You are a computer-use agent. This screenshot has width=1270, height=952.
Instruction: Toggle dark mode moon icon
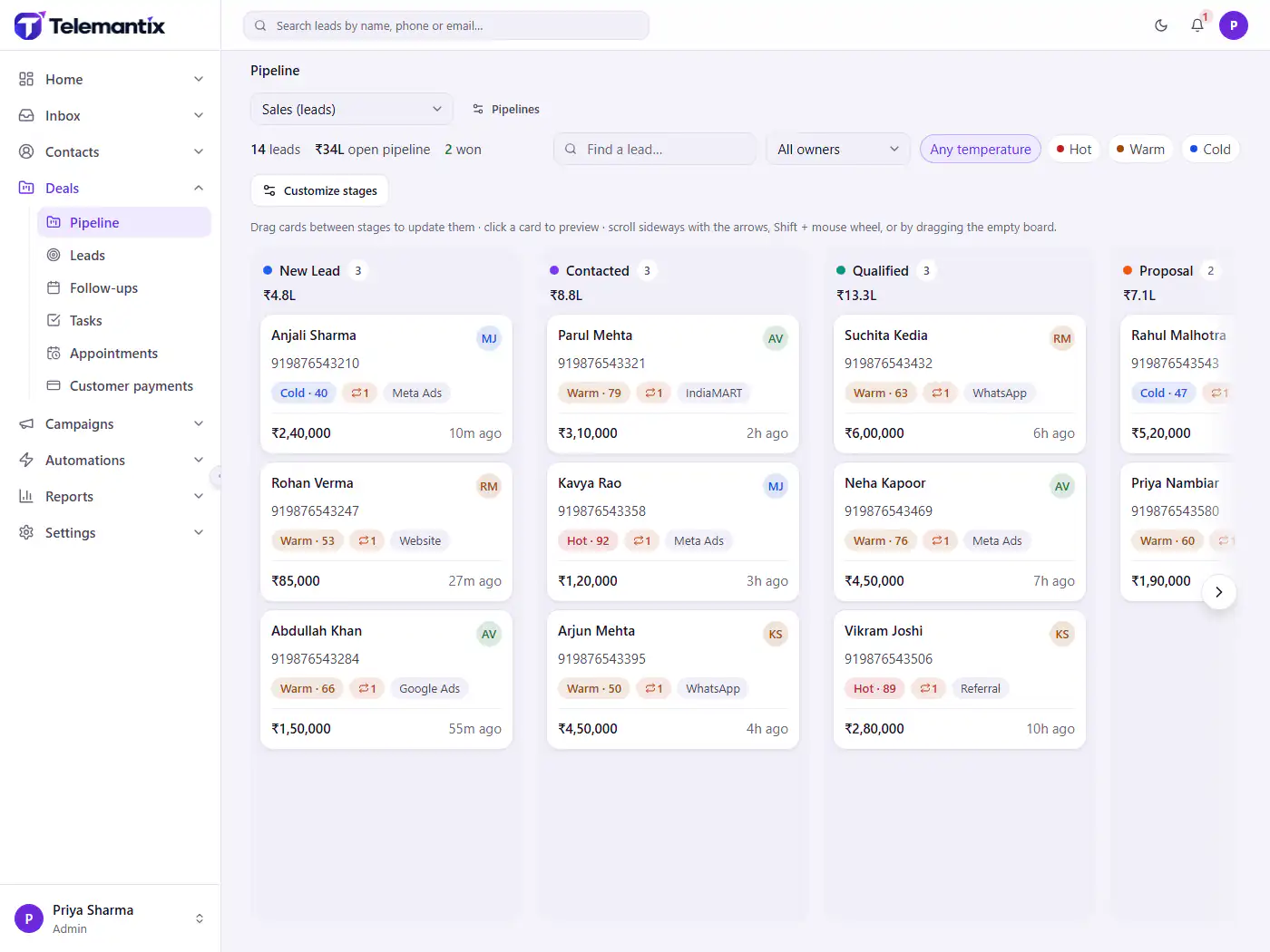[1161, 25]
